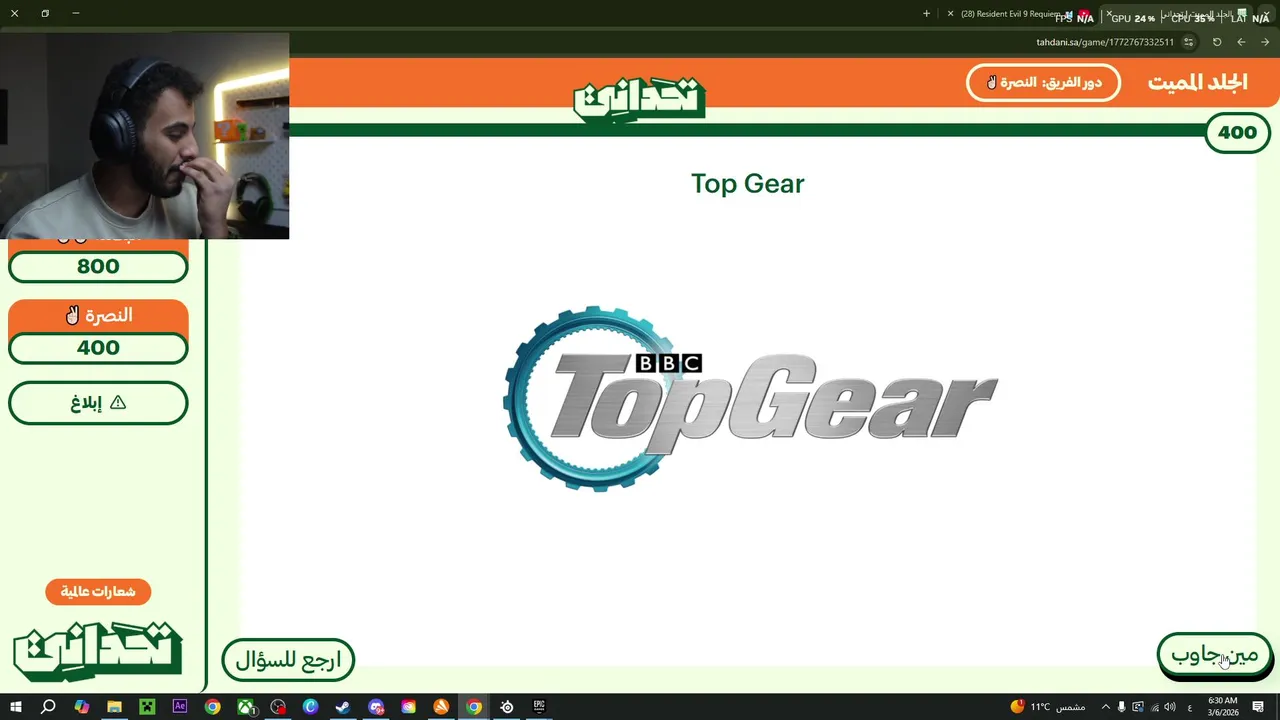Screen dimensions: 1280x720
Task: Click the display capture tray icon
Action: [1138, 707]
